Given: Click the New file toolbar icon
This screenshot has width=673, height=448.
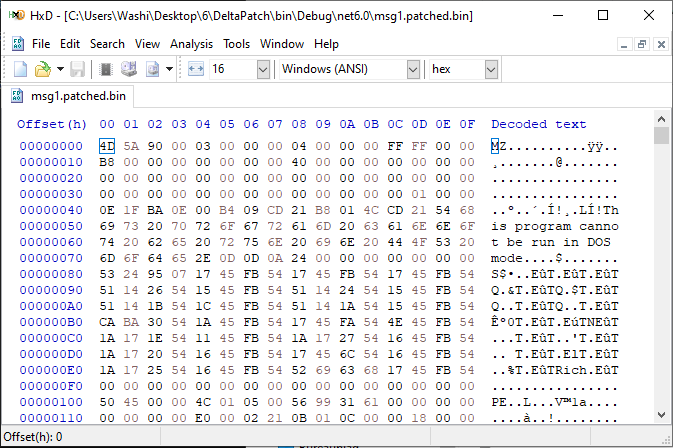Looking at the screenshot, I should tap(20, 69).
